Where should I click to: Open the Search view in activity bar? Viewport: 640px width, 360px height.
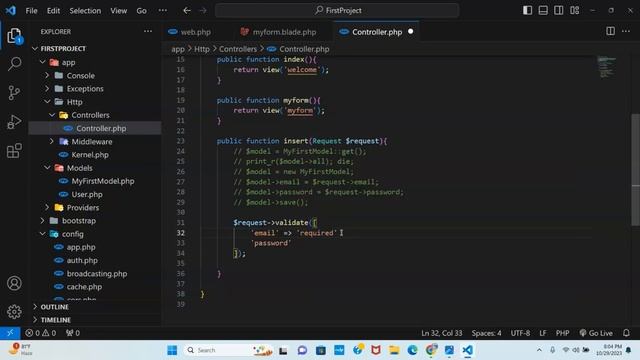(14, 64)
